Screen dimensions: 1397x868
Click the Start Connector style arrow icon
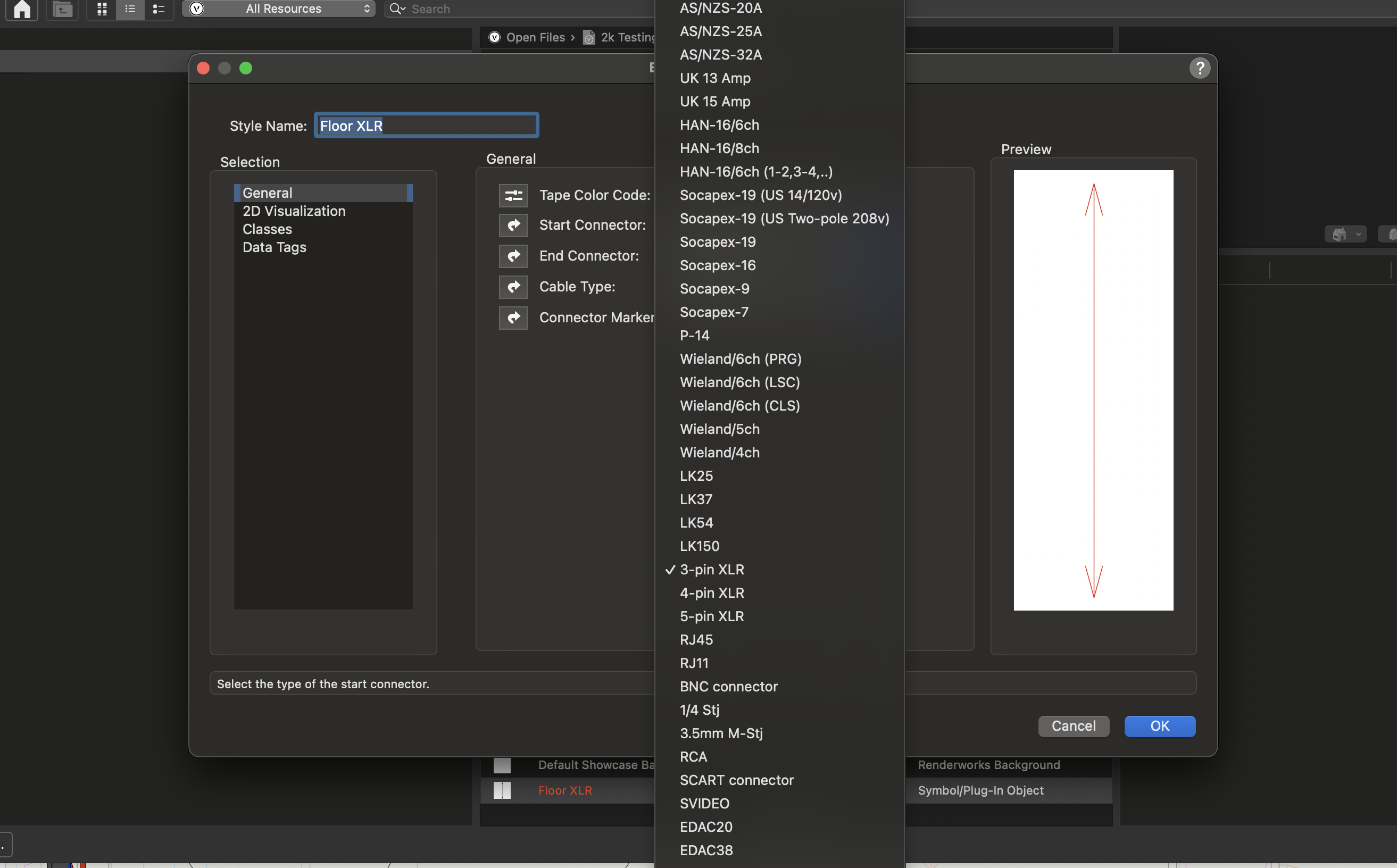coord(513,225)
